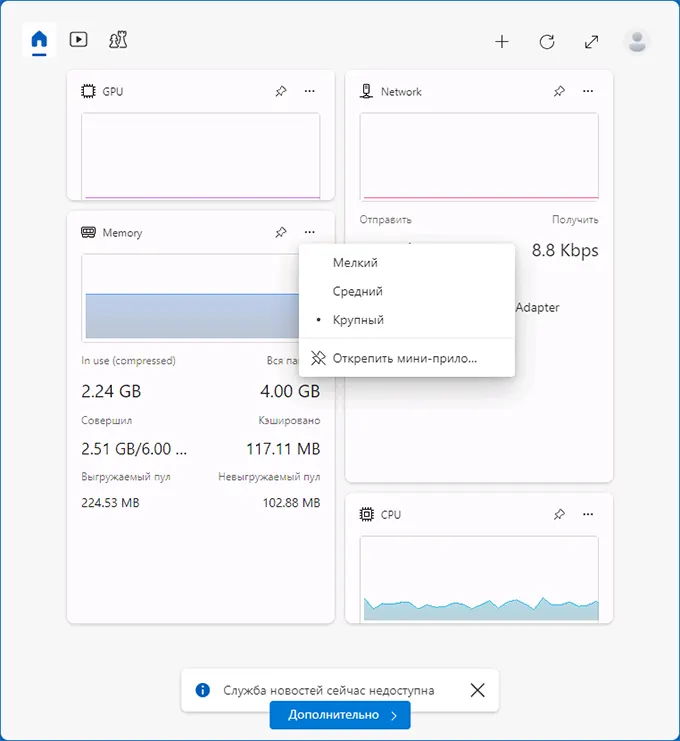
Task: Click the In use (compressed) label
Action: click(x=128, y=361)
